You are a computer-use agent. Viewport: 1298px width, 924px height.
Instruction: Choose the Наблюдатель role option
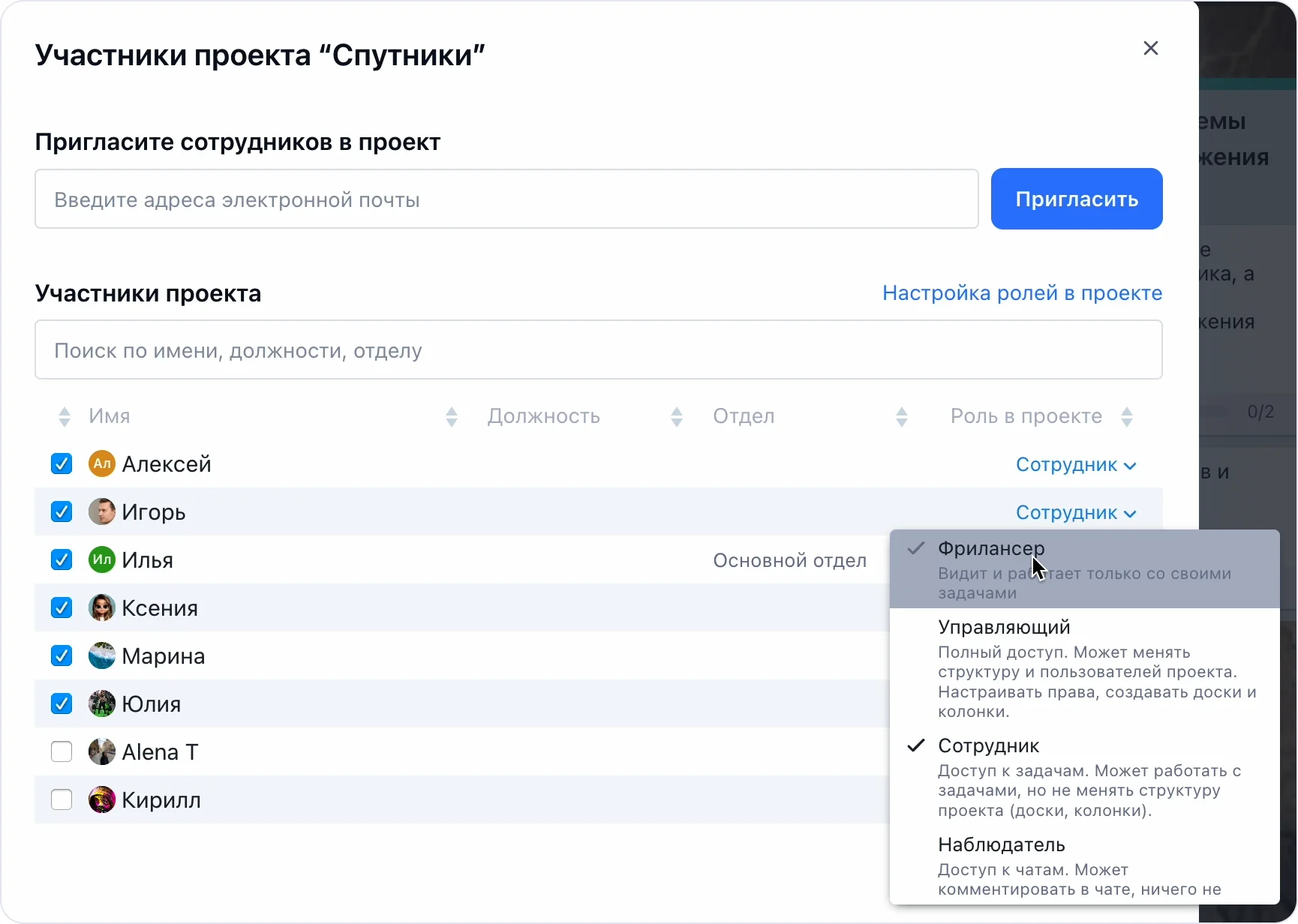(x=1001, y=845)
